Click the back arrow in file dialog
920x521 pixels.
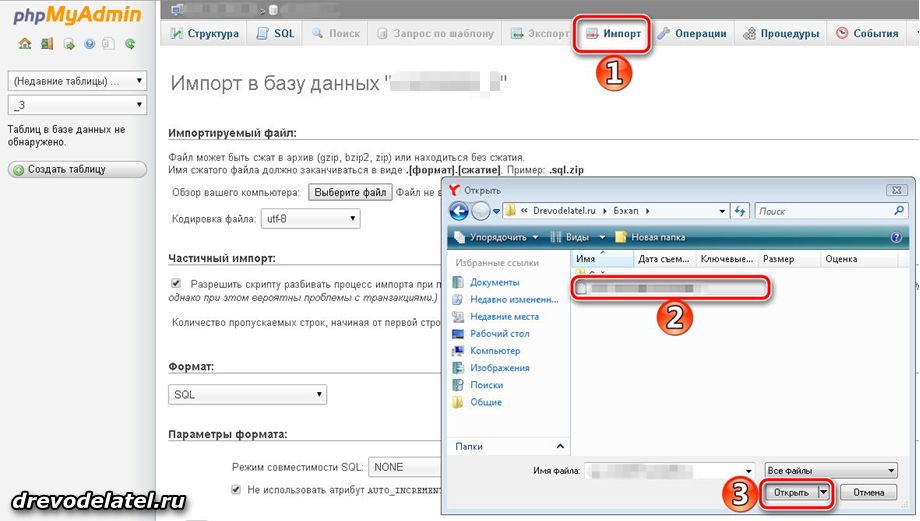pyautogui.click(x=459, y=211)
